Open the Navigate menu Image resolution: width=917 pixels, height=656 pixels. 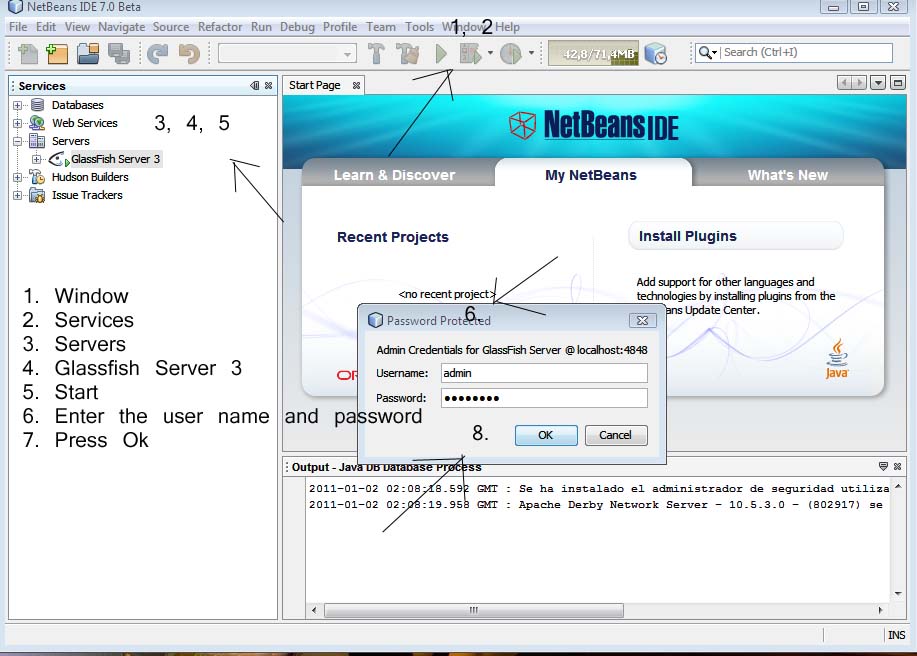tap(121, 27)
